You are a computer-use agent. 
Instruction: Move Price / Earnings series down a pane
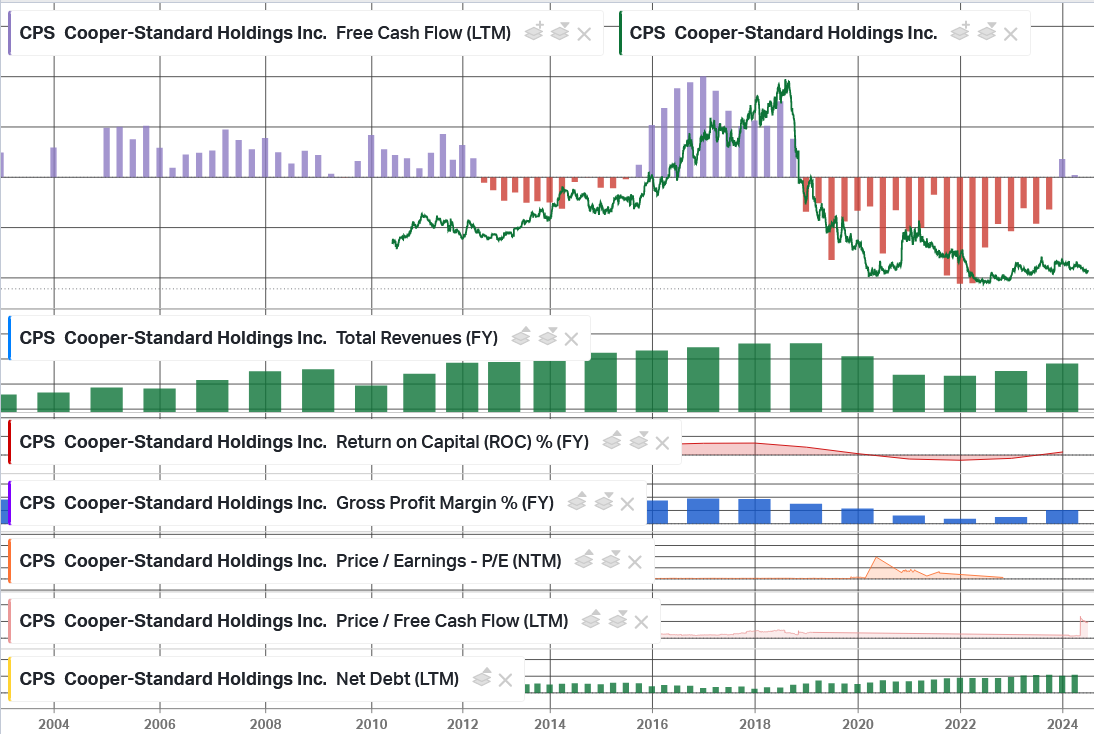click(610, 560)
